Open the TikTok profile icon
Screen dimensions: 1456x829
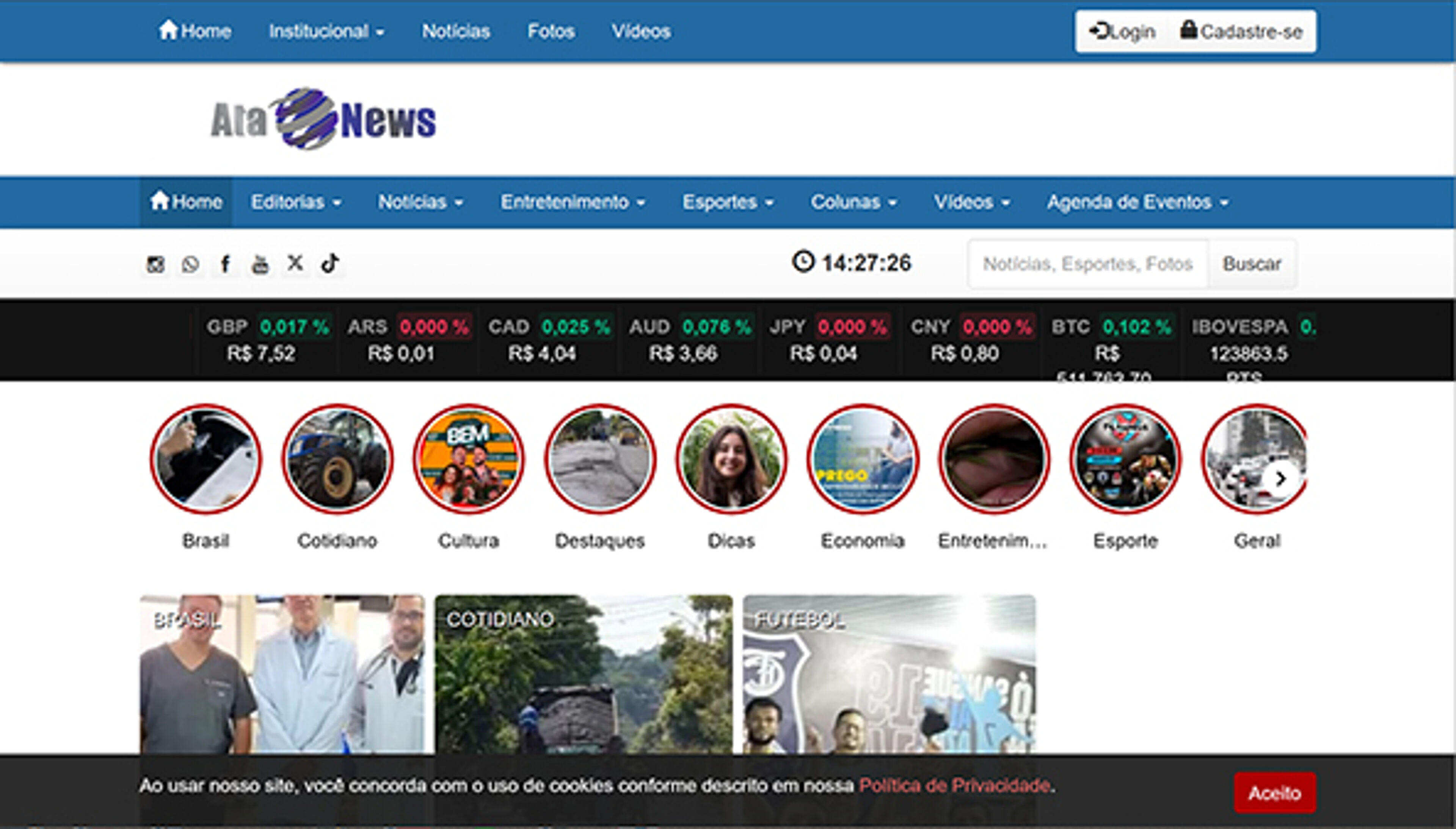pyautogui.click(x=331, y=264)
